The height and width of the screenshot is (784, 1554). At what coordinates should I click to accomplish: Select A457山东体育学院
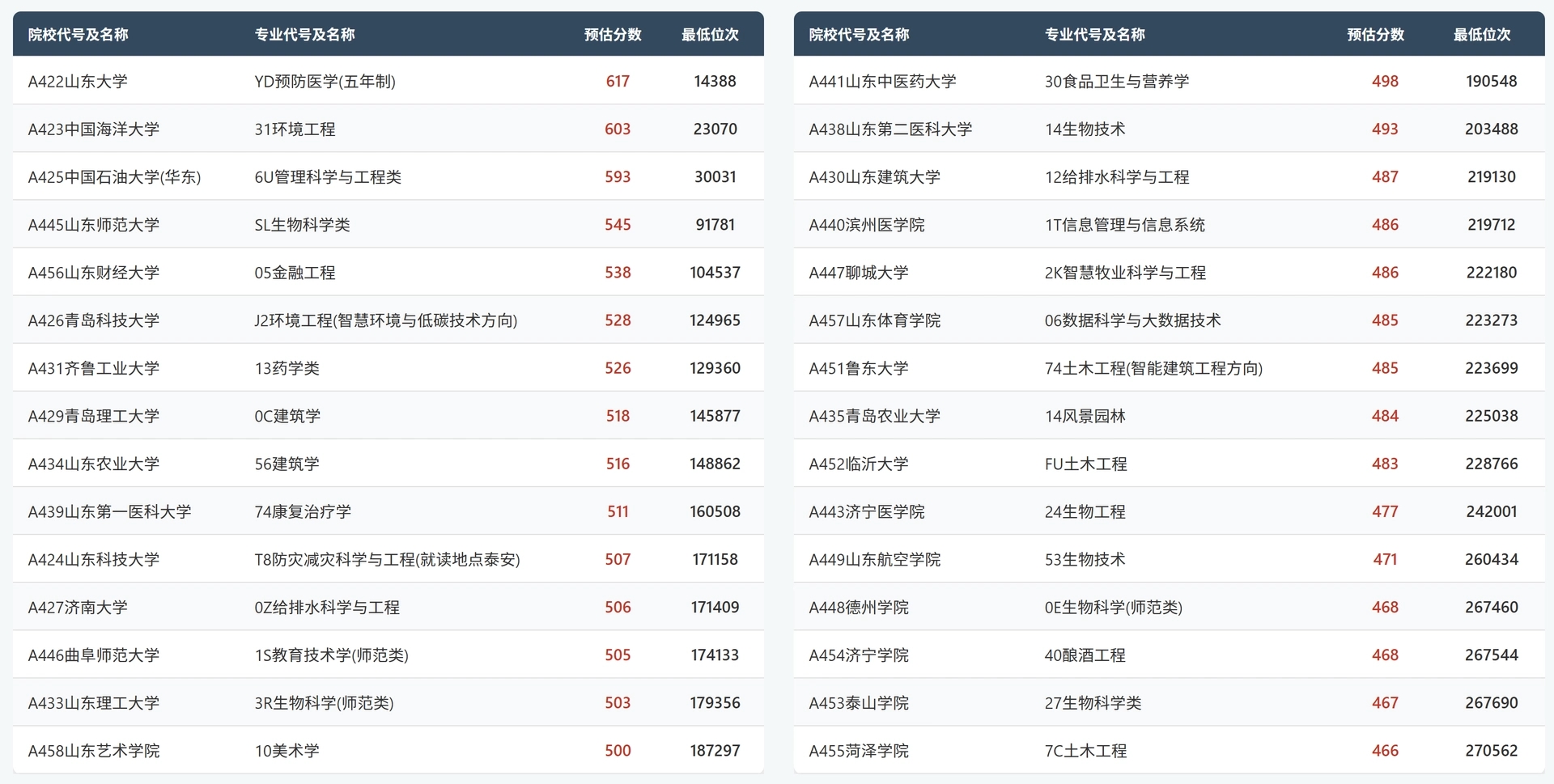[x=874, y=320]
